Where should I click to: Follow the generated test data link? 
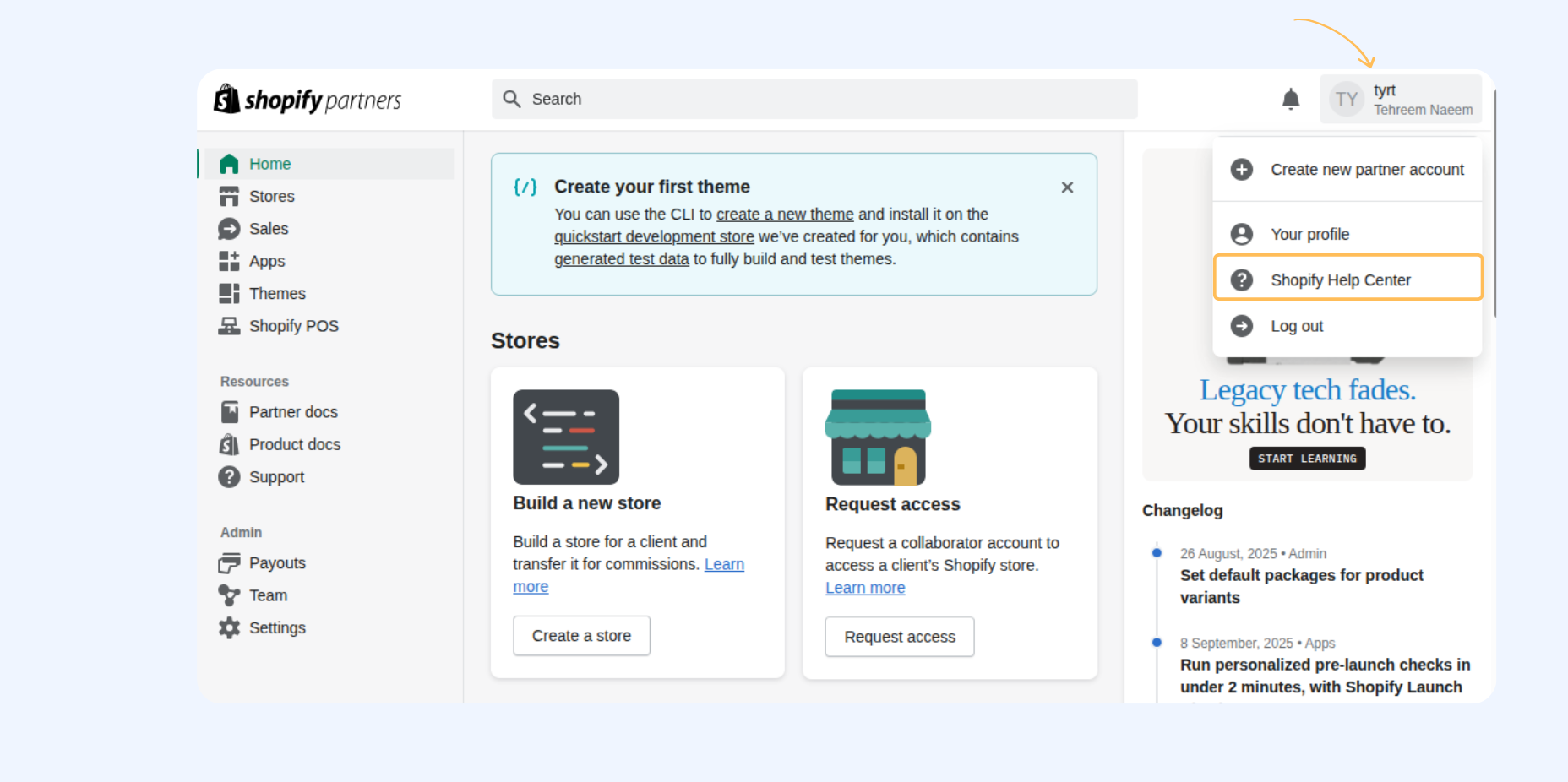pos(622,259)
